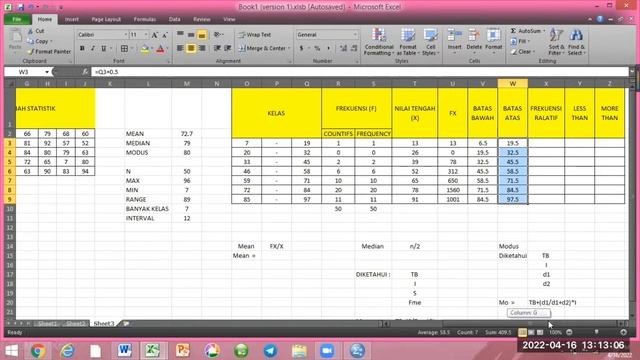Switch to the Insert tab

(x=72, y=19)
